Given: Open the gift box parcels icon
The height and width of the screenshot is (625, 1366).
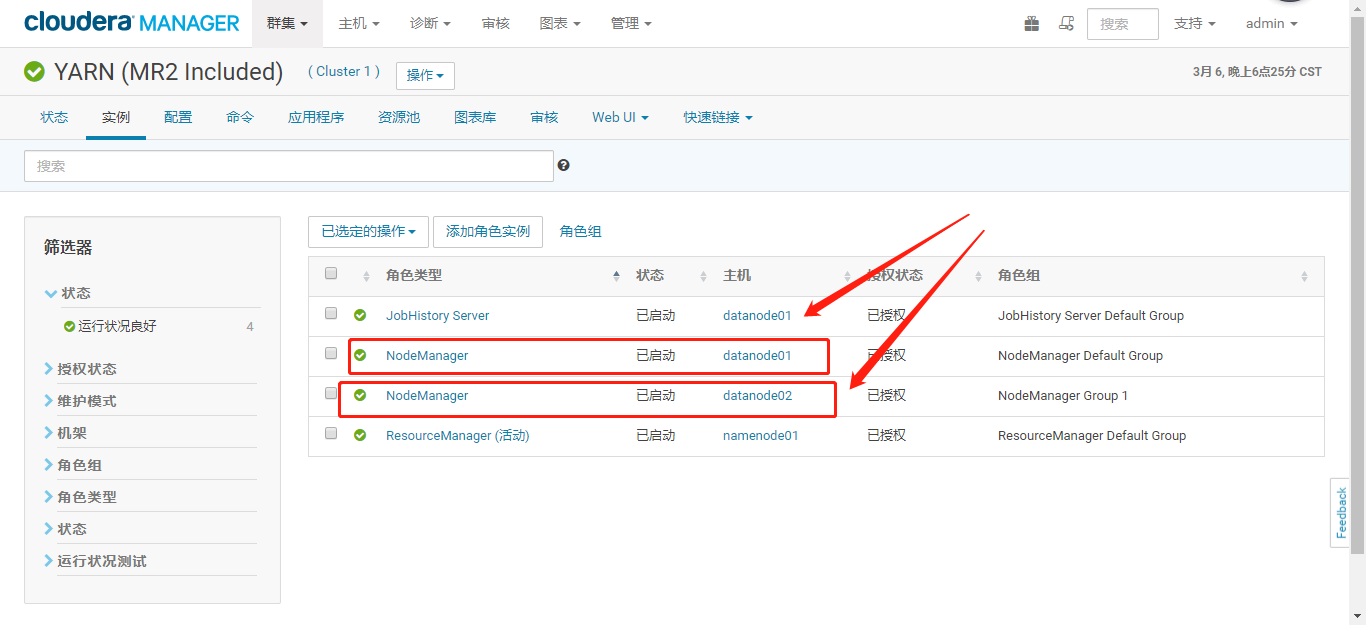Looking at the screenshot, I should coord(1032,23).
